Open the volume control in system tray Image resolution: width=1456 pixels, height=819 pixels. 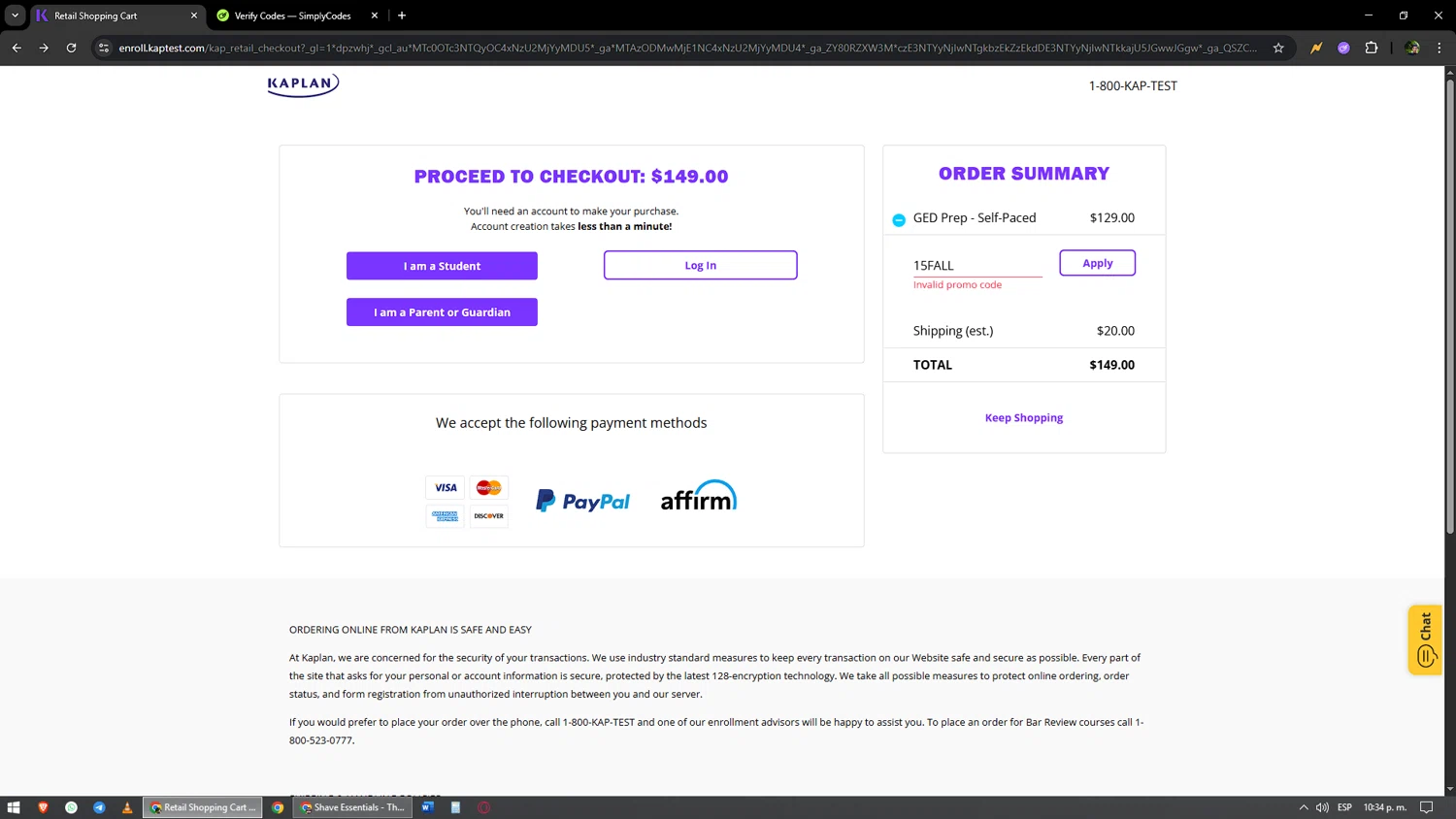[1322, 807]
